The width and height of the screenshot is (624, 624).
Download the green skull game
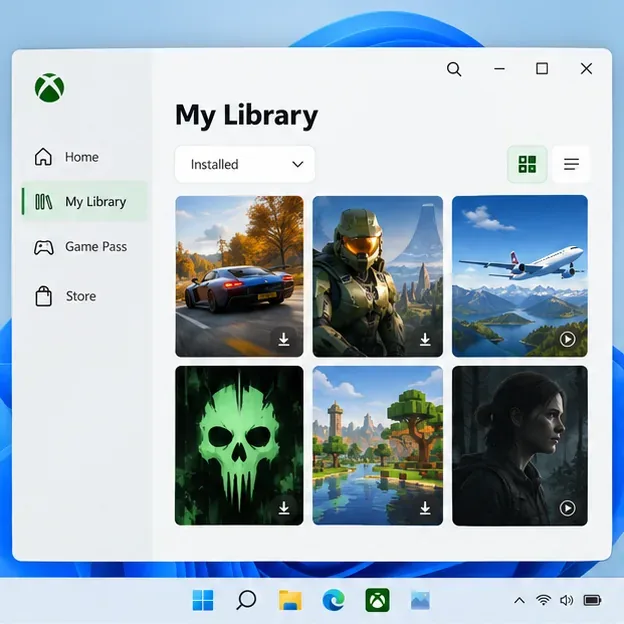point(284,508)
